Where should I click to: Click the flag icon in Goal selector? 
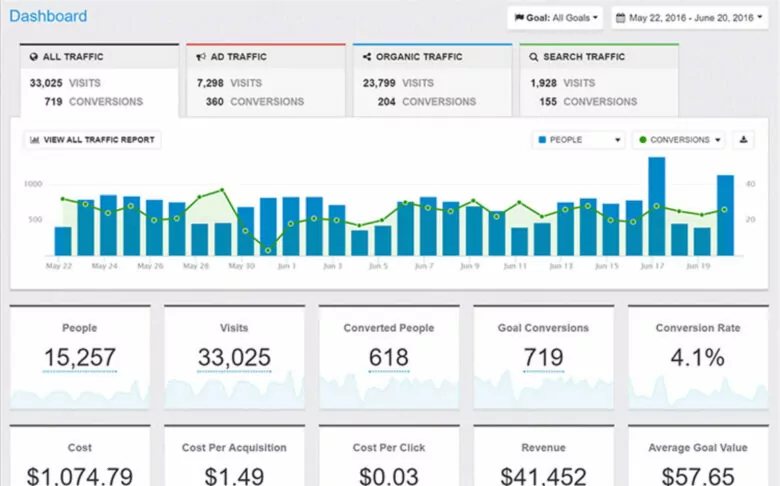(x=518, y=18)
